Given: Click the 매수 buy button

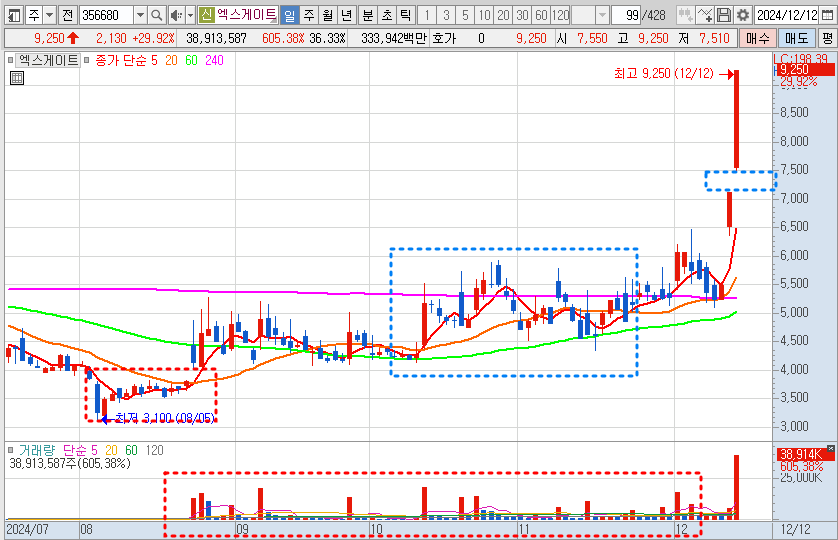Looking at the screenshot, I should (757, 38).
